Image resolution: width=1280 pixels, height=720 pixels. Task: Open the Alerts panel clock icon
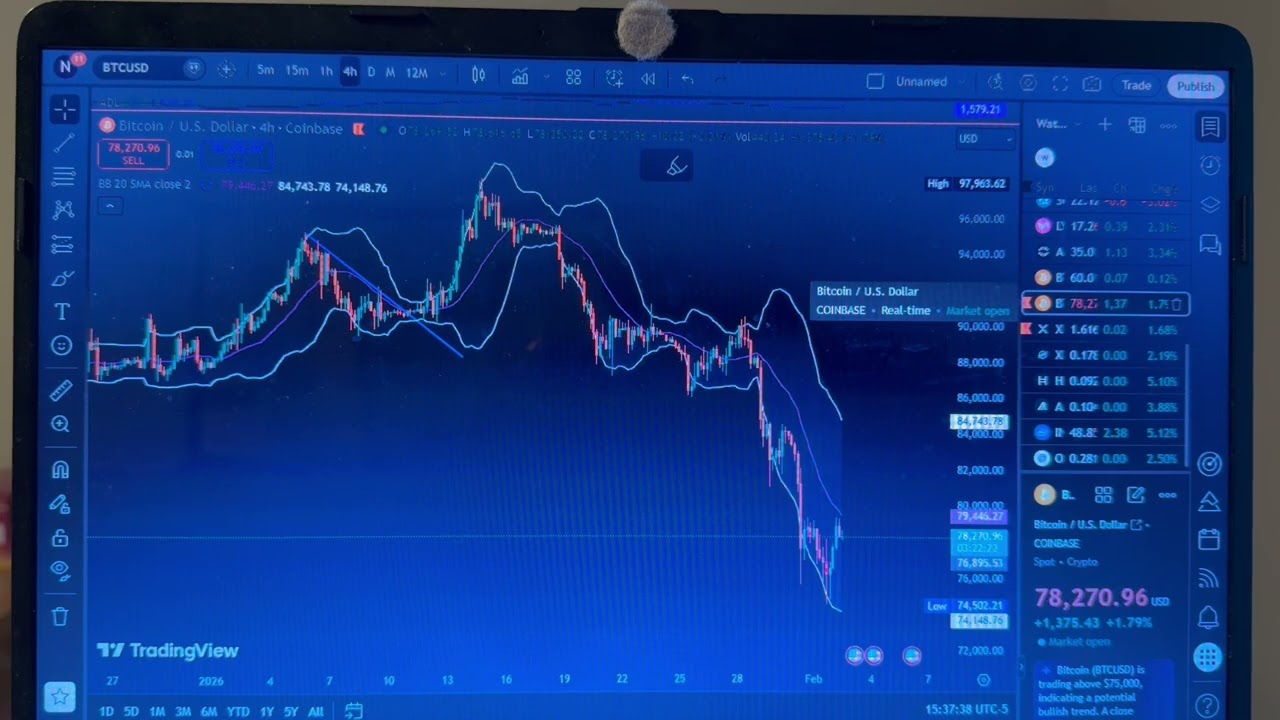(x=1210, y=165)
